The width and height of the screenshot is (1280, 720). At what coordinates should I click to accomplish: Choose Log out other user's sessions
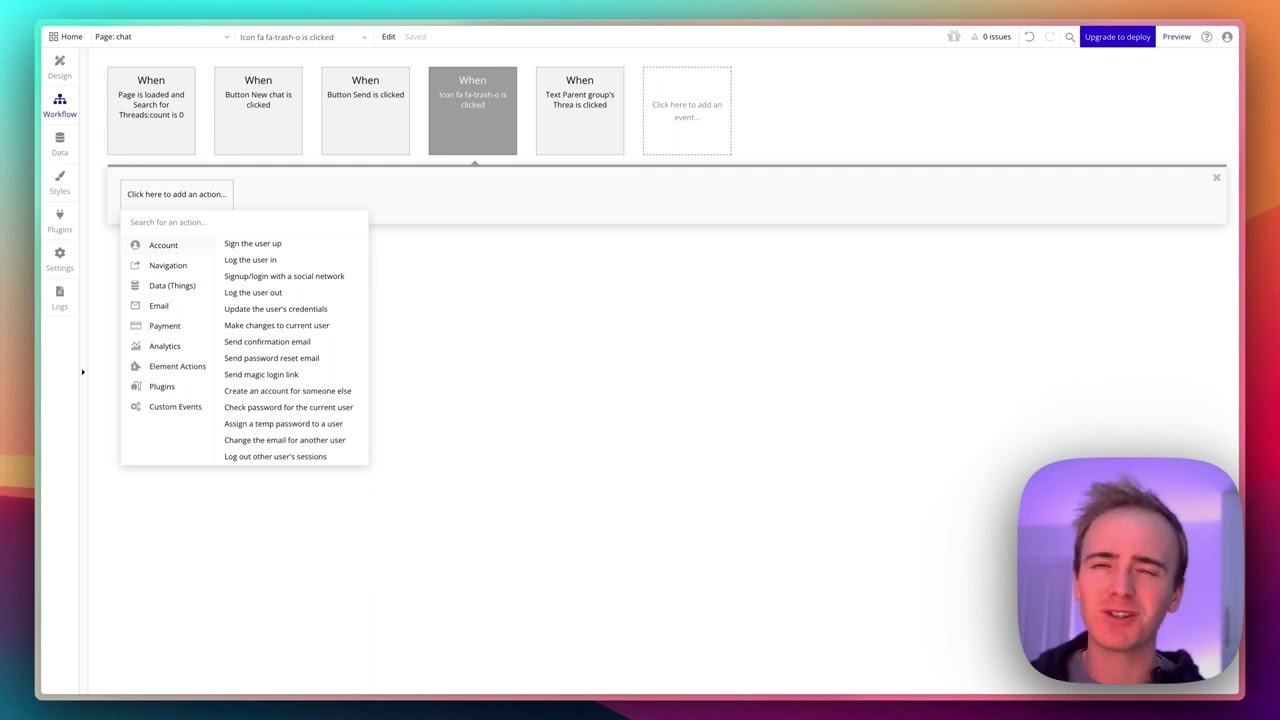(x=275, y=457)
